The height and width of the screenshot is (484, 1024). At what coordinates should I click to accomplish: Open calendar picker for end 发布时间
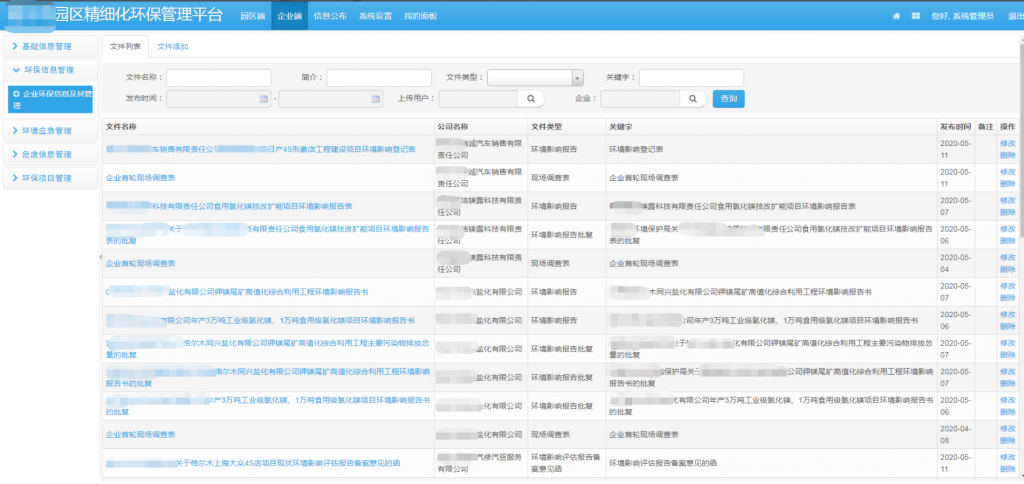(x=376, y=98)
